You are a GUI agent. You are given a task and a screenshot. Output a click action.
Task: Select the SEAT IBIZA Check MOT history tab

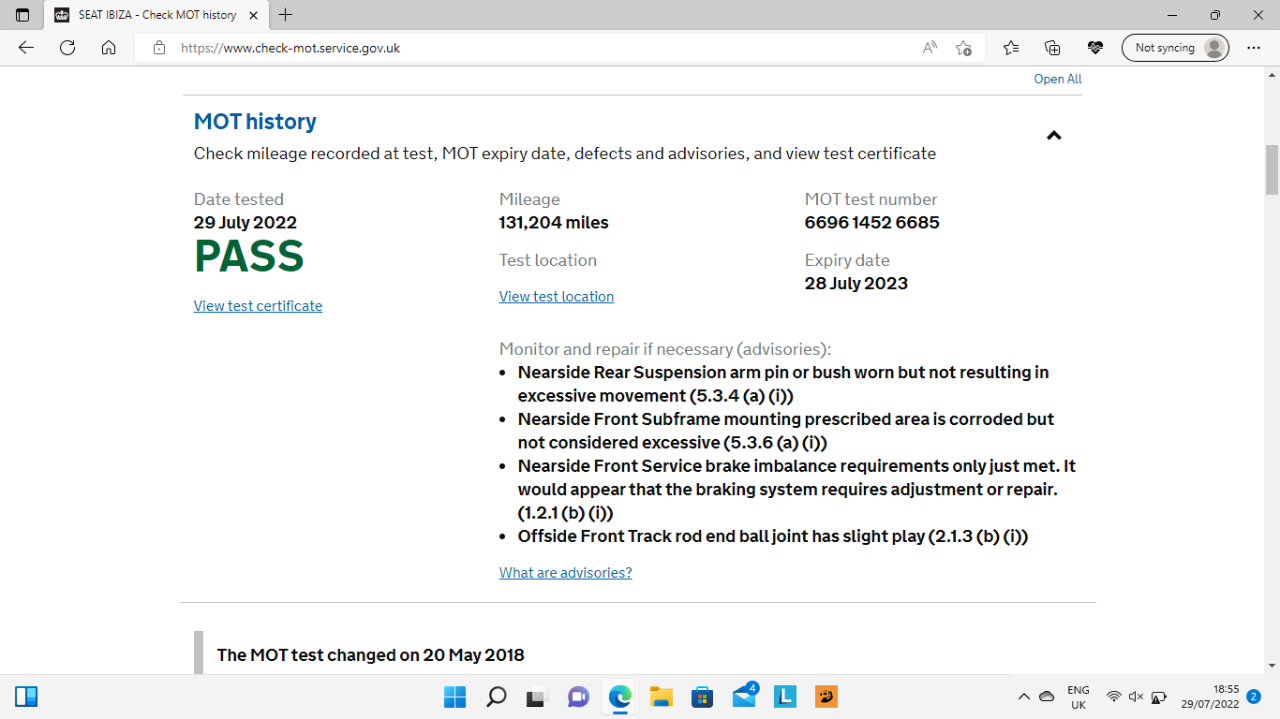tap(155, 15)
